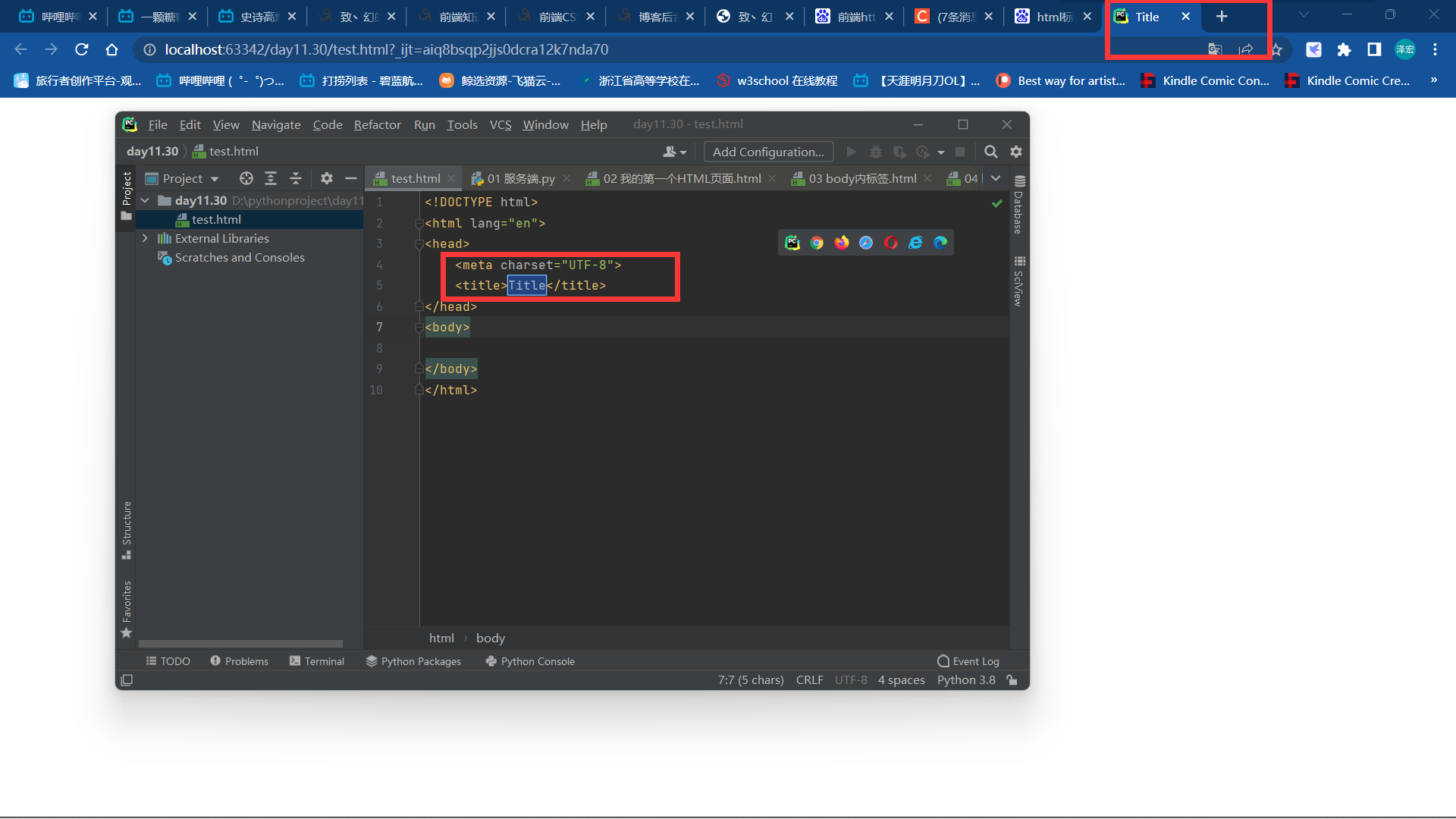Click the browser address bar
The width and height of the screenshot is (1456, 819).
667,49
